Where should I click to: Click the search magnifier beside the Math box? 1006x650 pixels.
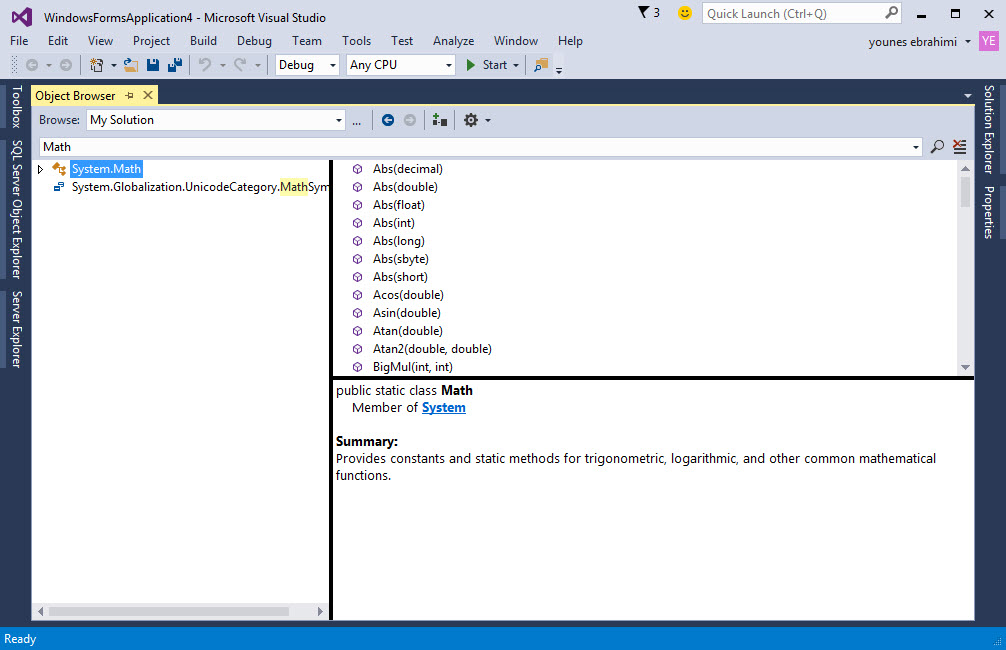[x=937, y=147]
